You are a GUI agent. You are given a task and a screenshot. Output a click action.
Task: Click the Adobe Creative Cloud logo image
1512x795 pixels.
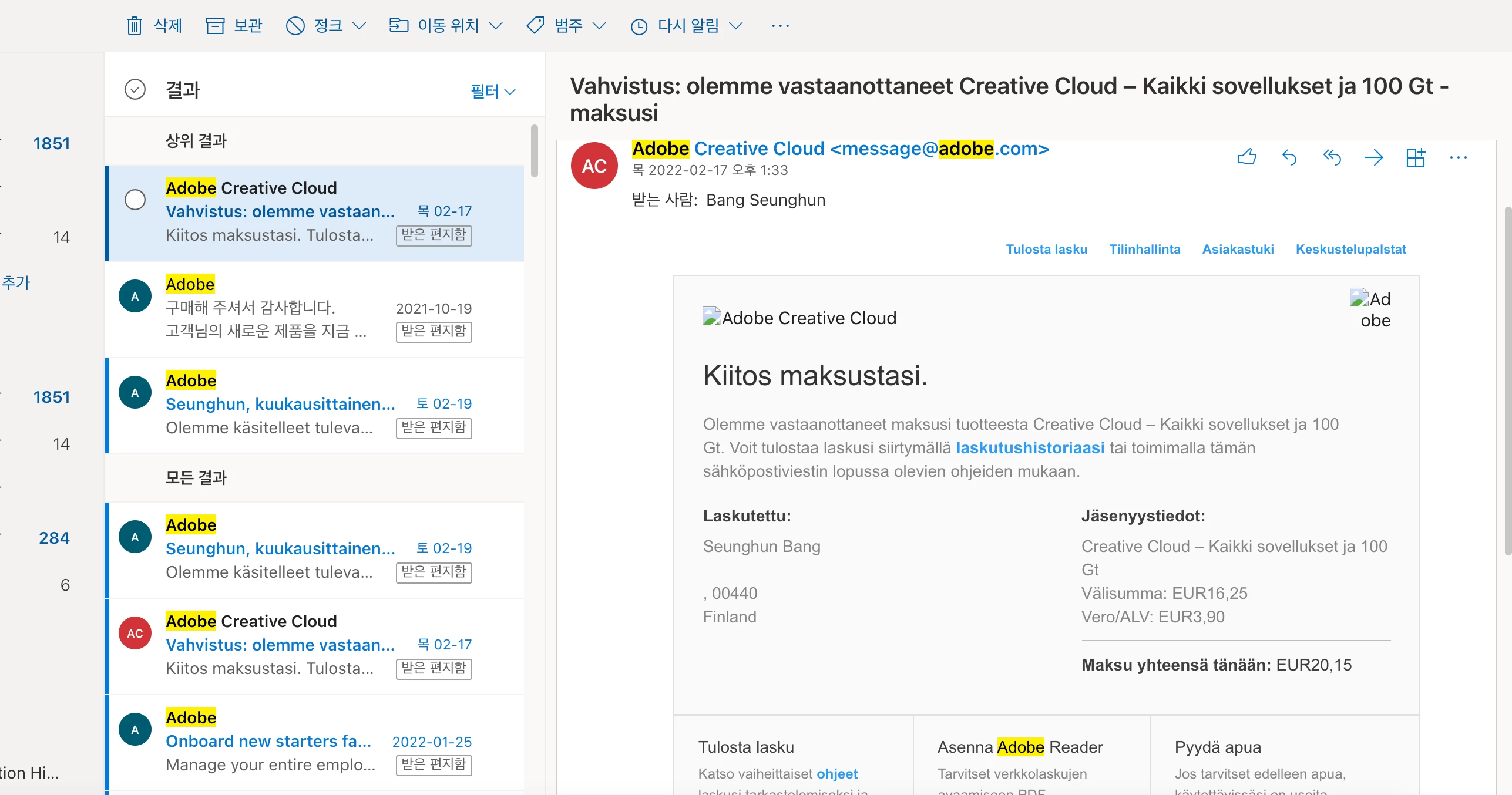[x=799, y=318]
